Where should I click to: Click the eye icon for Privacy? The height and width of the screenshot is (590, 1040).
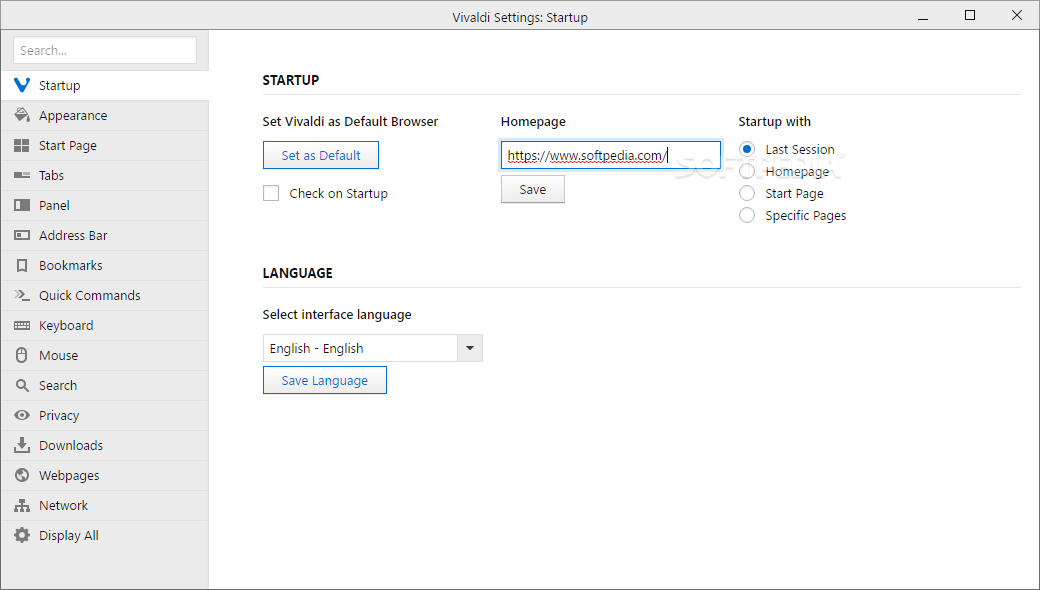click(x=22, y=415)
